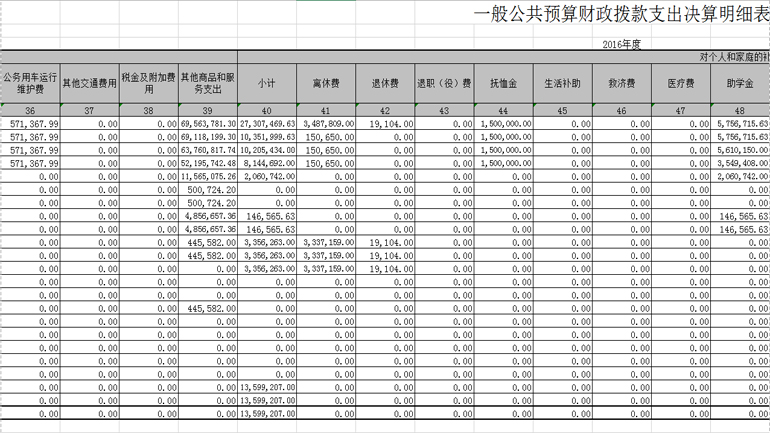Click the cell showing 10,351,999.63
This screenshot has width=770, height=433.
point(267,137)
